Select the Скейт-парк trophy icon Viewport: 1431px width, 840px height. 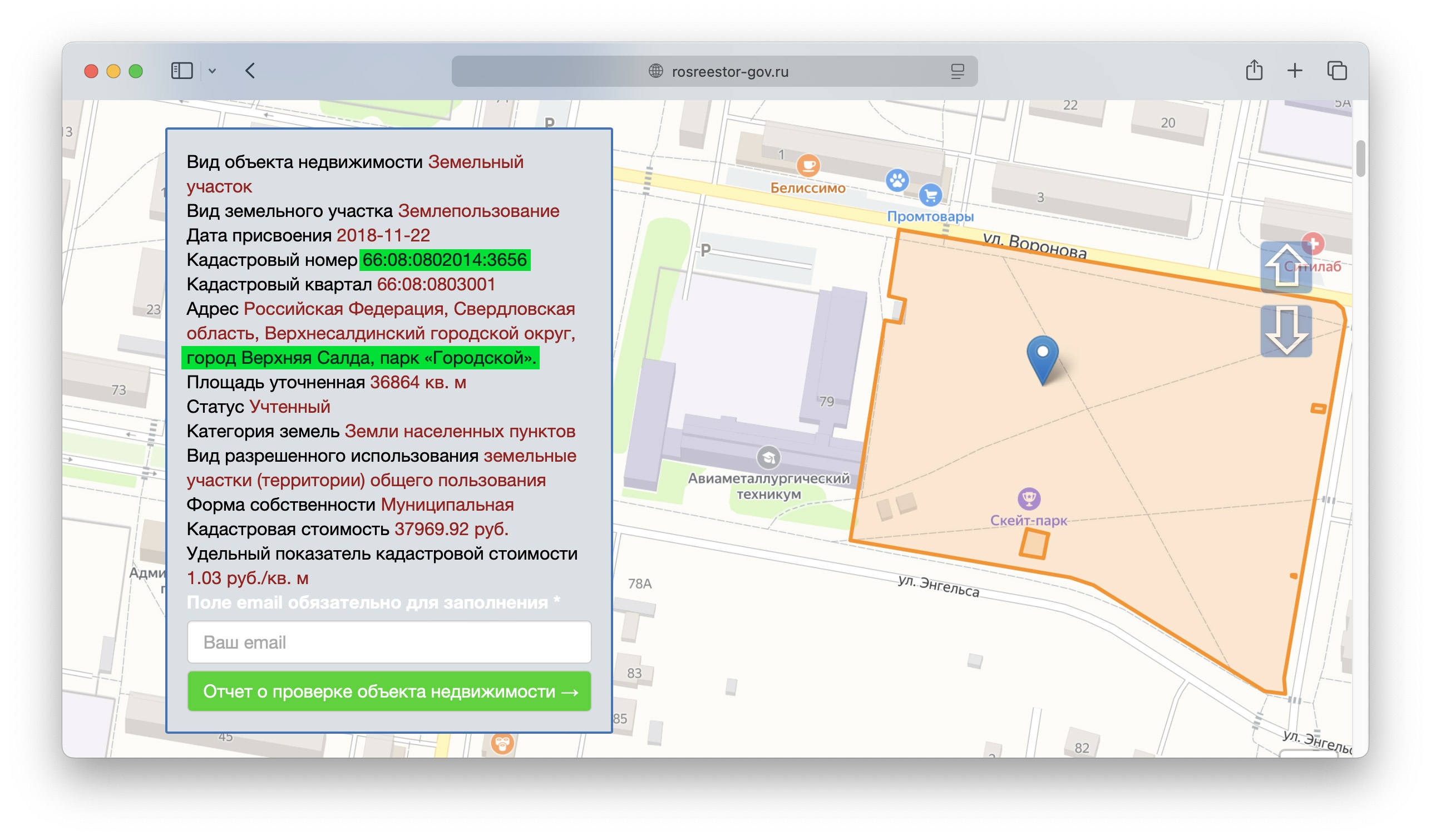(1029, 499)
